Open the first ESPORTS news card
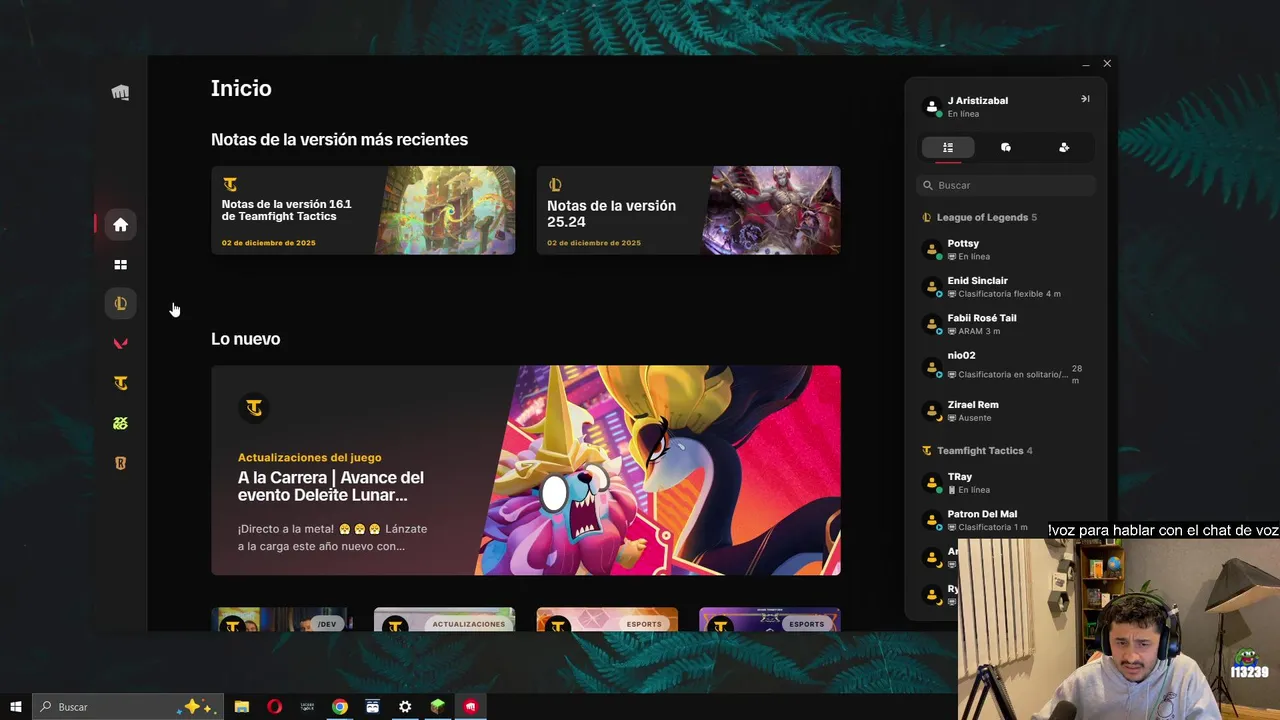Screen dimensions: 1280x720 tap(607, 619)
